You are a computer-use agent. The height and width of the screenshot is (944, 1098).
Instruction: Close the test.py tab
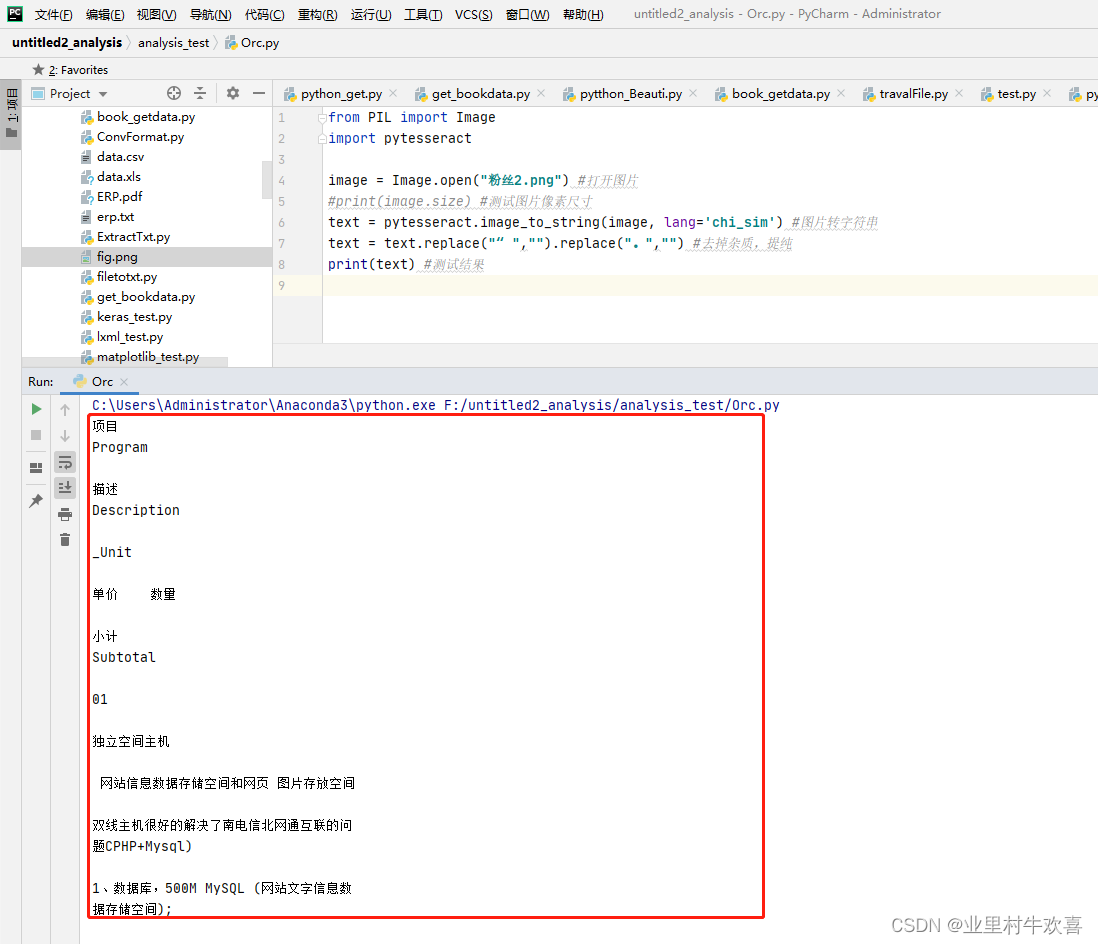[1048, 93]
